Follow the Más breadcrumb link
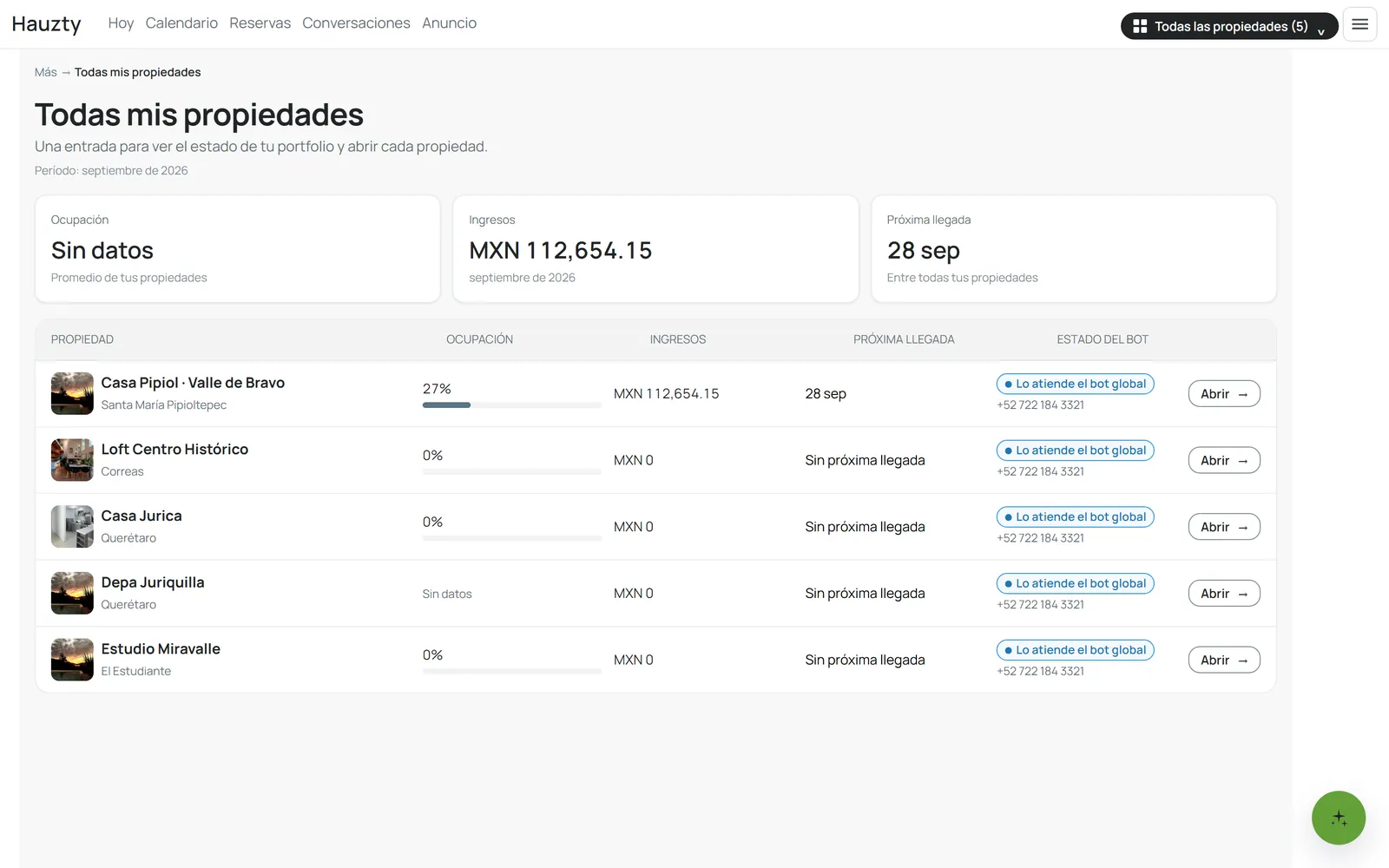This screenshot has height=868, width=1389. (x=46, y=72)
